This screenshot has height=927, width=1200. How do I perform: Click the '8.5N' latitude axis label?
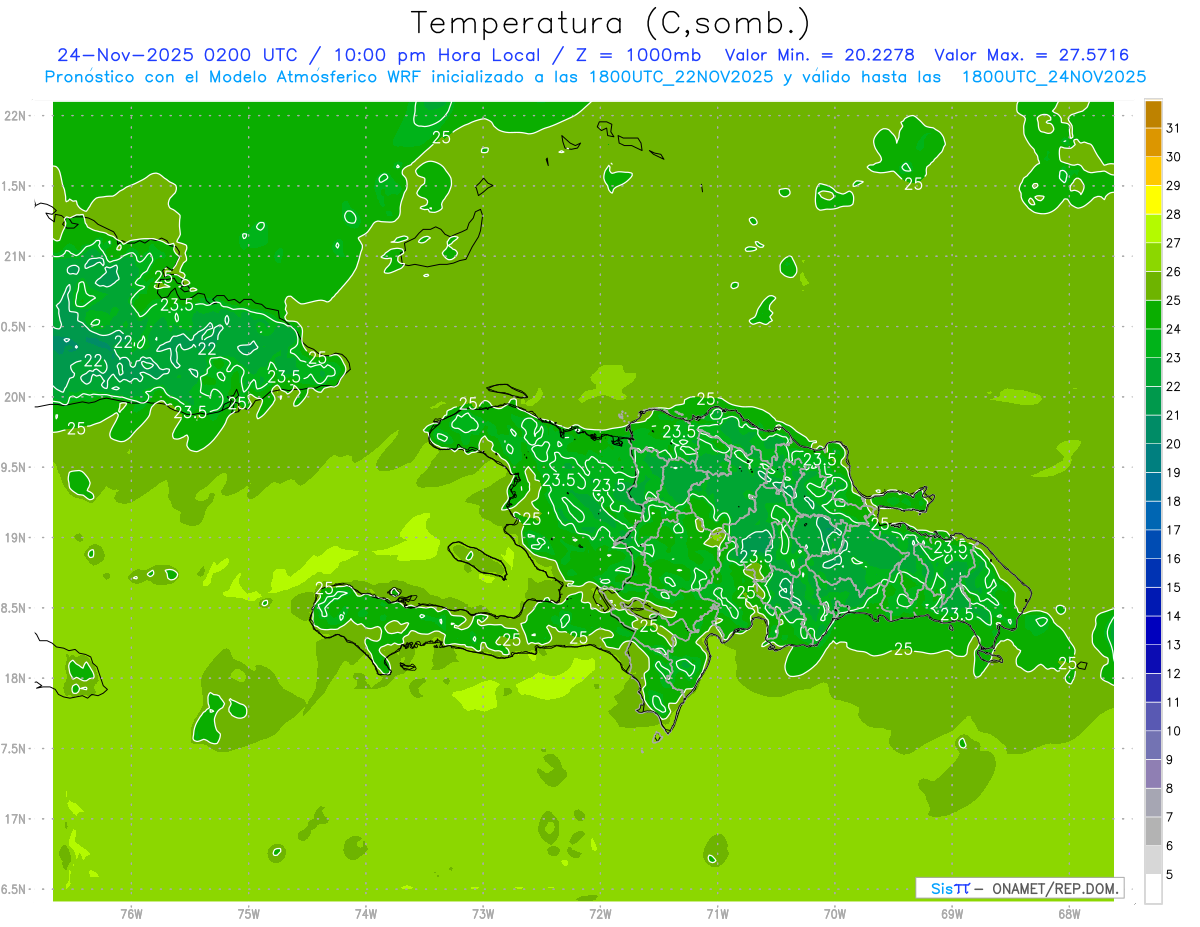pyautogui.click(x=14, y=608)
